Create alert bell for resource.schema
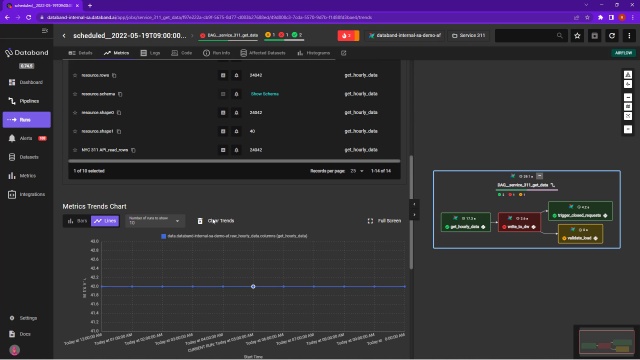The width and height of the screenshot is (640, 360). (236, 94)
